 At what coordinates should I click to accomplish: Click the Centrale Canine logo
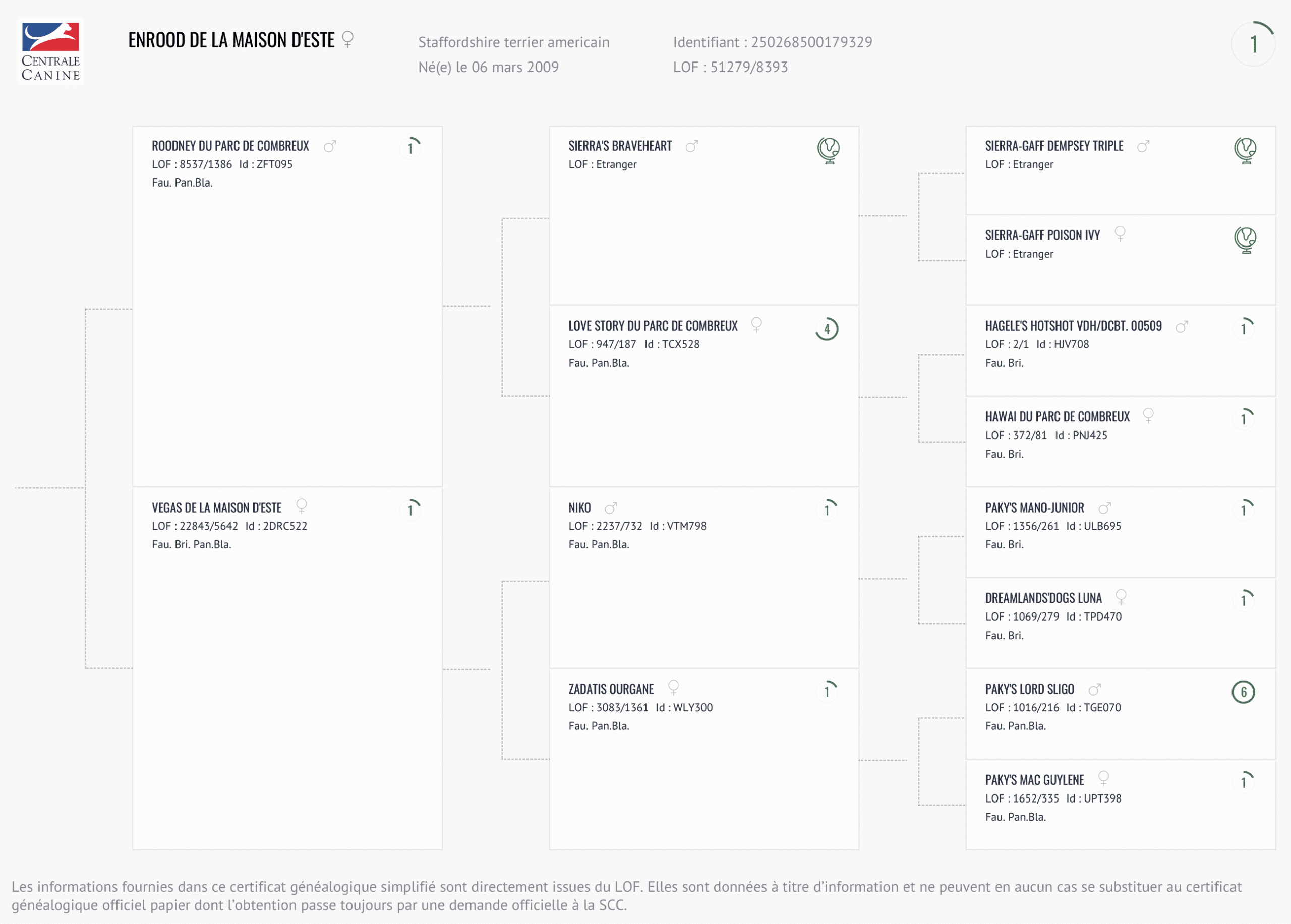[50, 51]
